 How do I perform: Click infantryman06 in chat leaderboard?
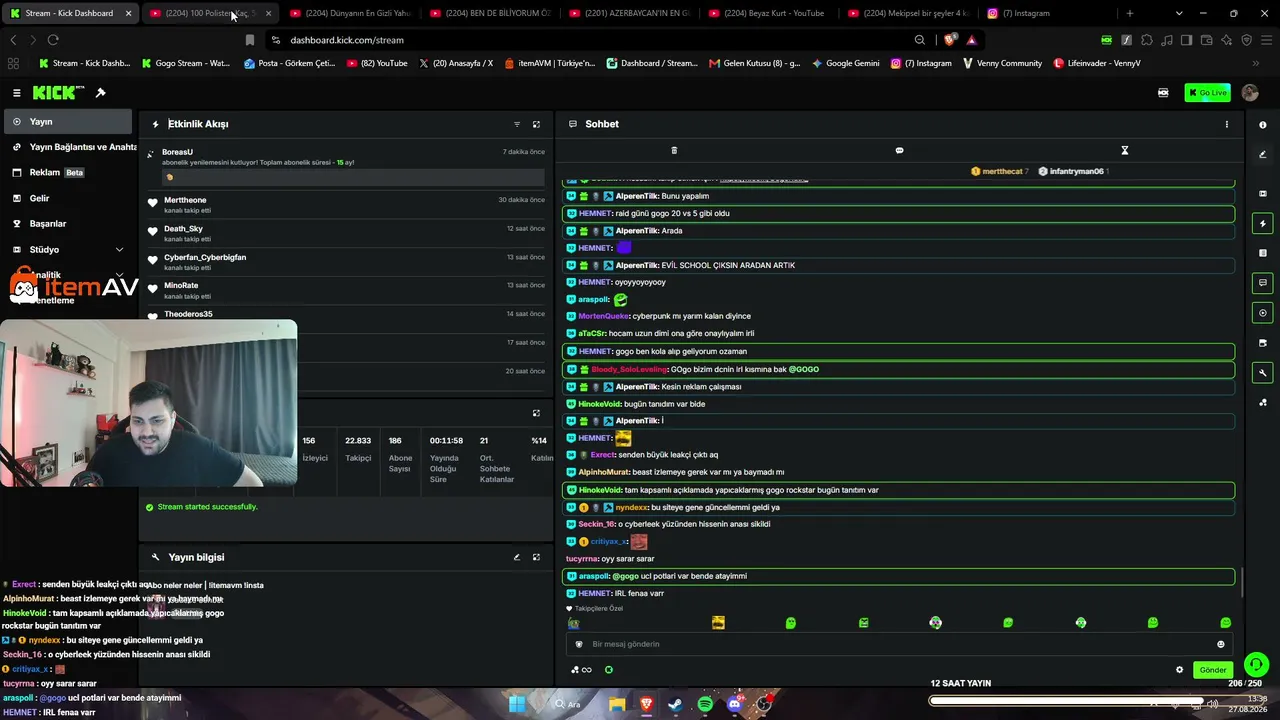(1076, 171)
